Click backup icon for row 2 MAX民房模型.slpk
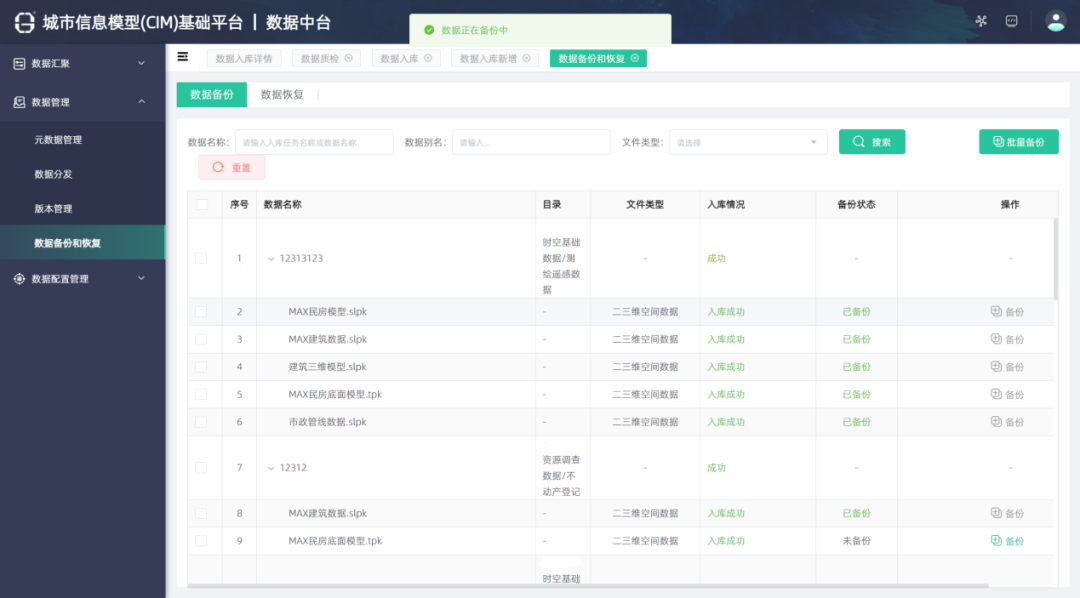 tap(996, 311)
